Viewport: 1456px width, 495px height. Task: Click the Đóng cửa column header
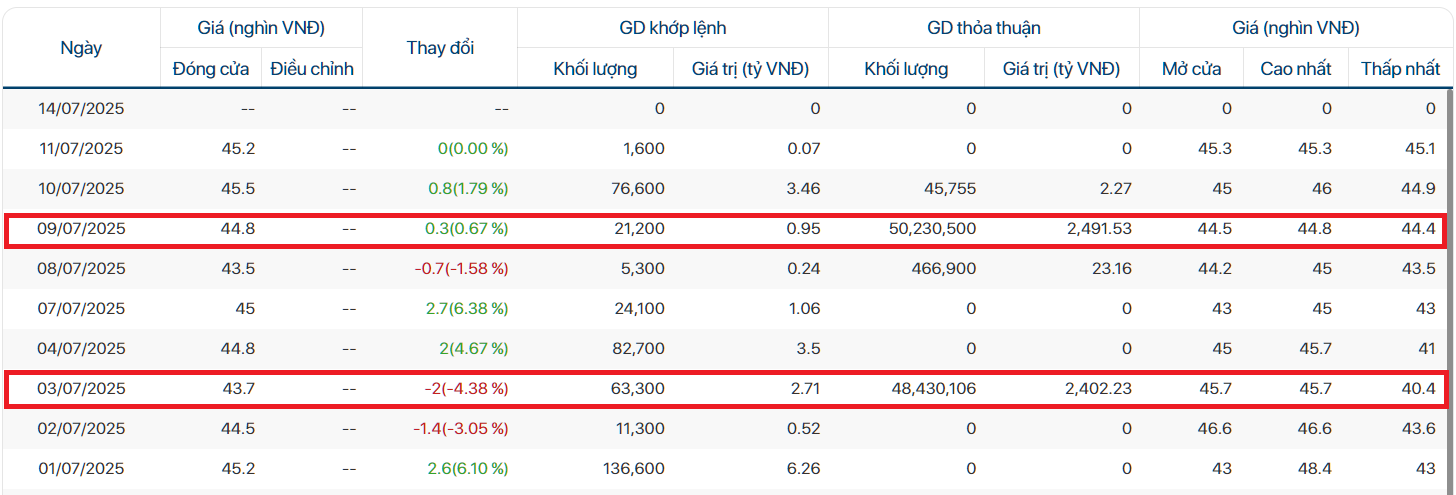211,69
